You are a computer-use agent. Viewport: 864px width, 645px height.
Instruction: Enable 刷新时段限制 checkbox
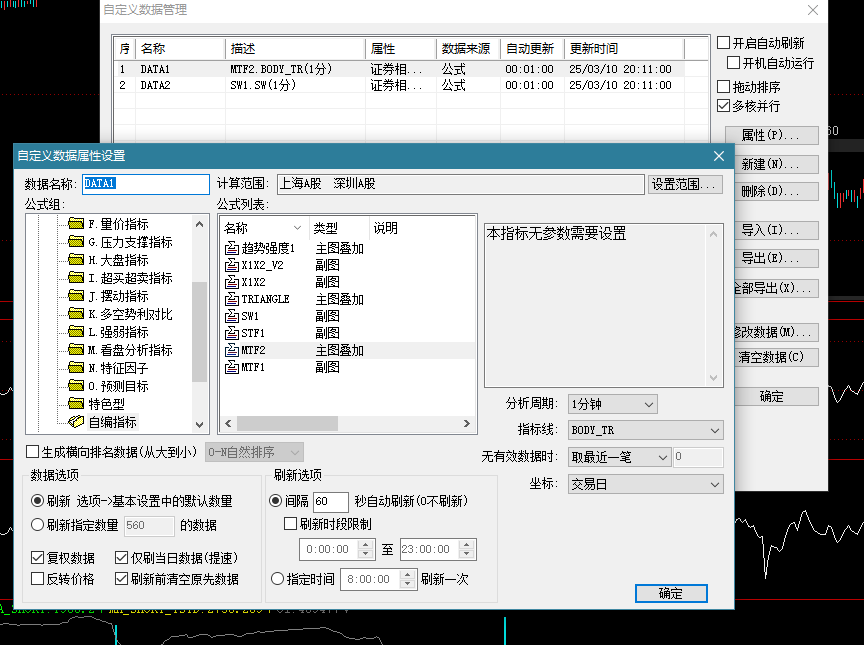tap(290, 524)
